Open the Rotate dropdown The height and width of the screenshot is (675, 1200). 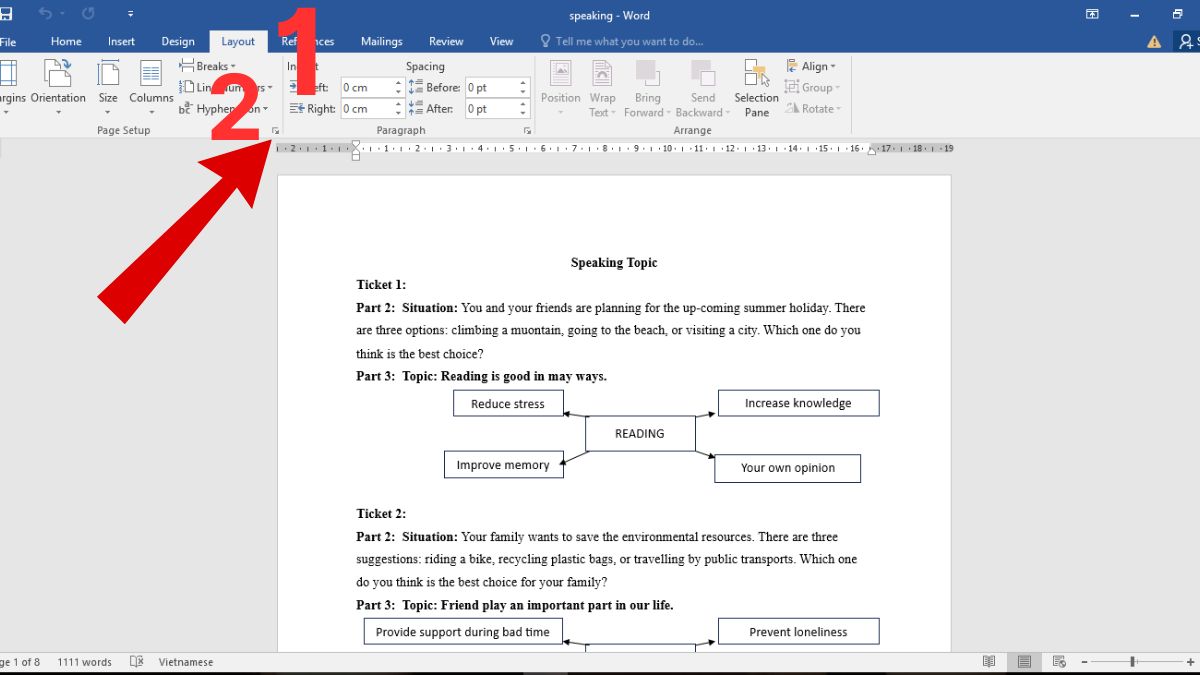[813, 109]
